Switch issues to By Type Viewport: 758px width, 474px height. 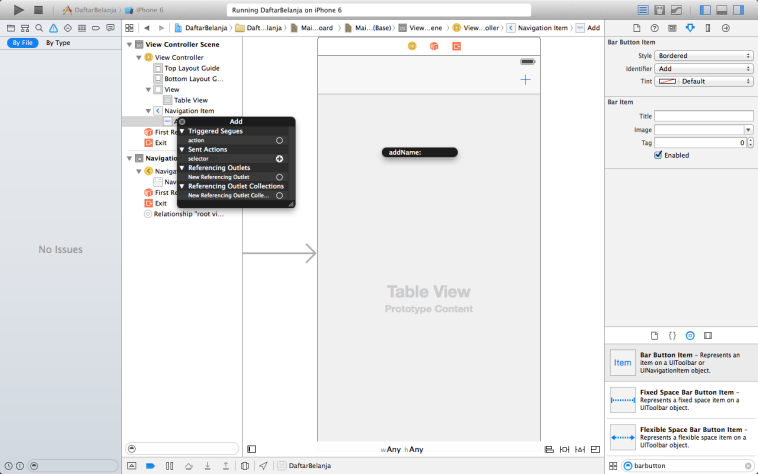pos(58,43)
